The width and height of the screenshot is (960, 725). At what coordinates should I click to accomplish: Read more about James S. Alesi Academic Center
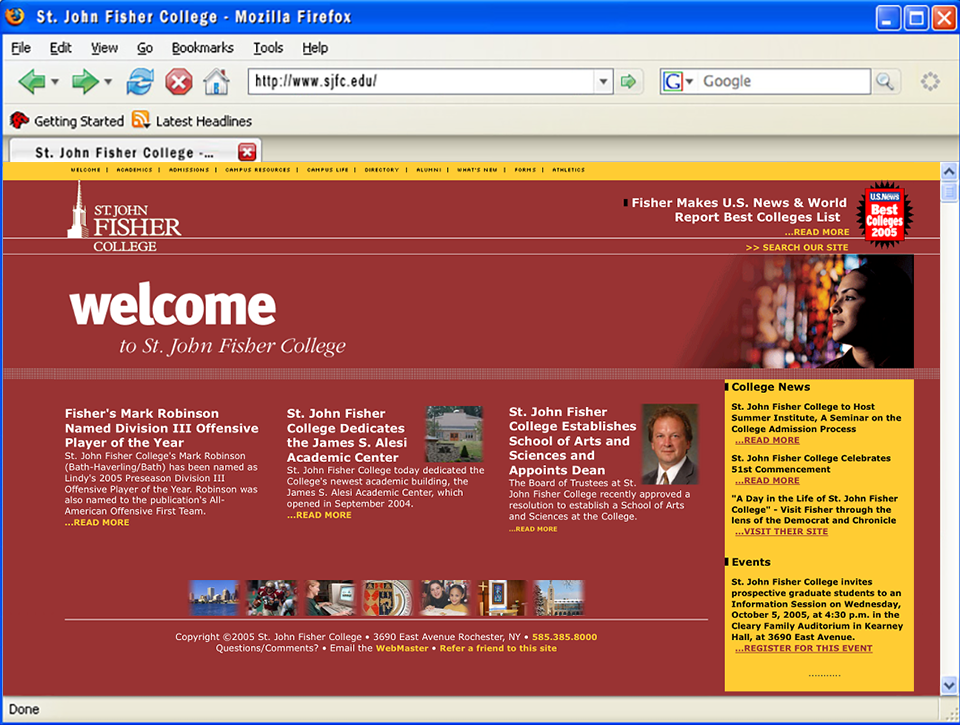pos(319,515)
